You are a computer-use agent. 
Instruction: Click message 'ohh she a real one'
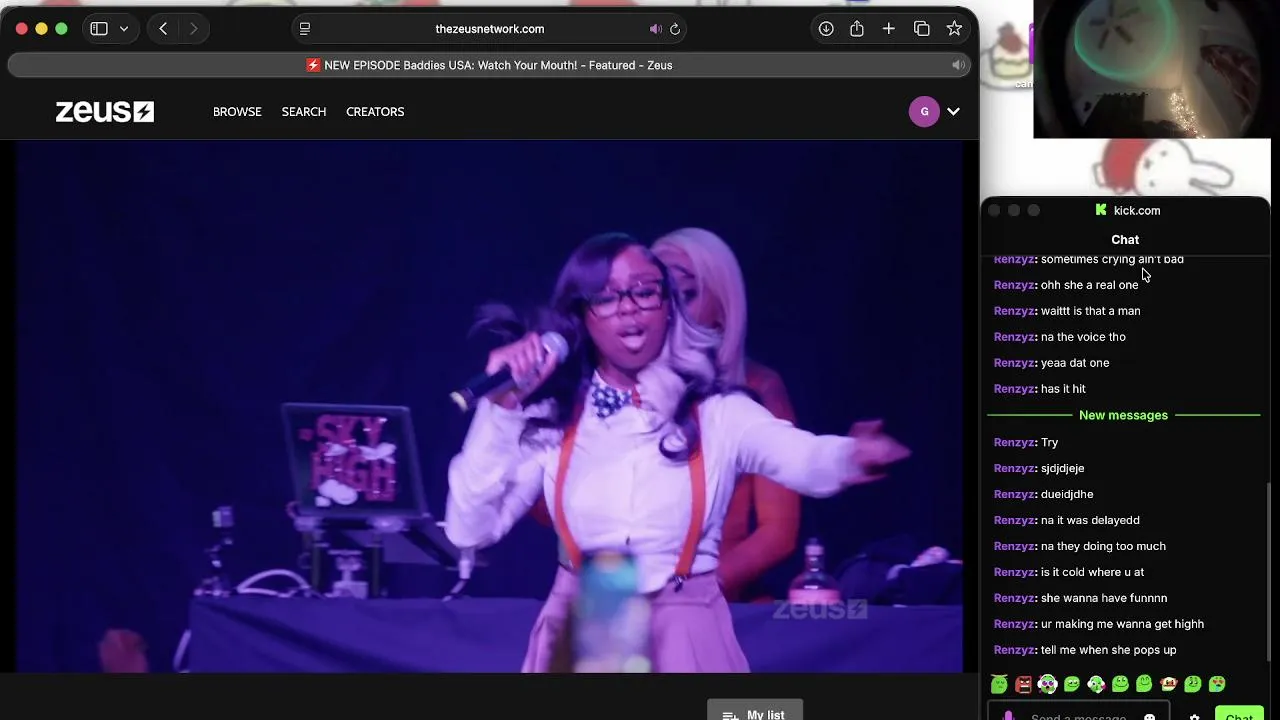(1089, 285)
